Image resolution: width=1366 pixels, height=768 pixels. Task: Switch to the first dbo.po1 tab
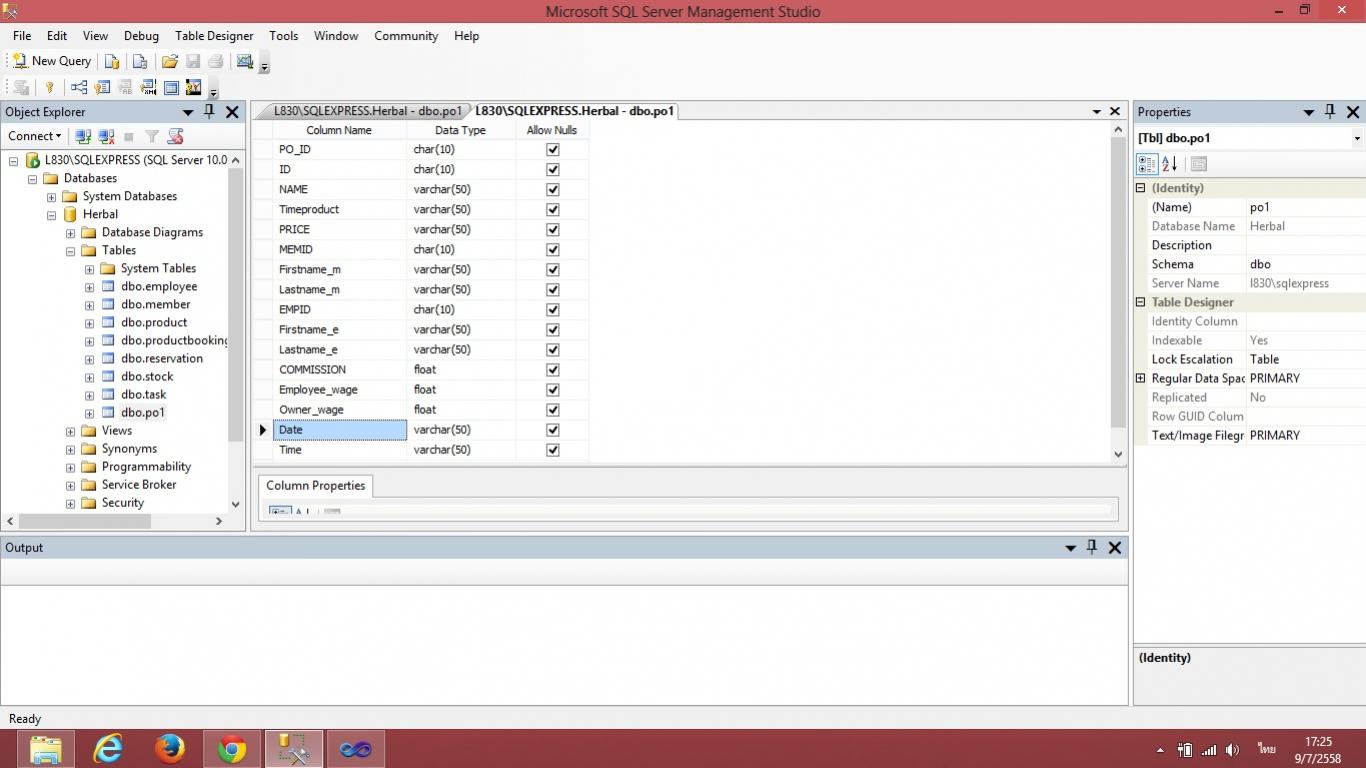(x=367, y=111)
